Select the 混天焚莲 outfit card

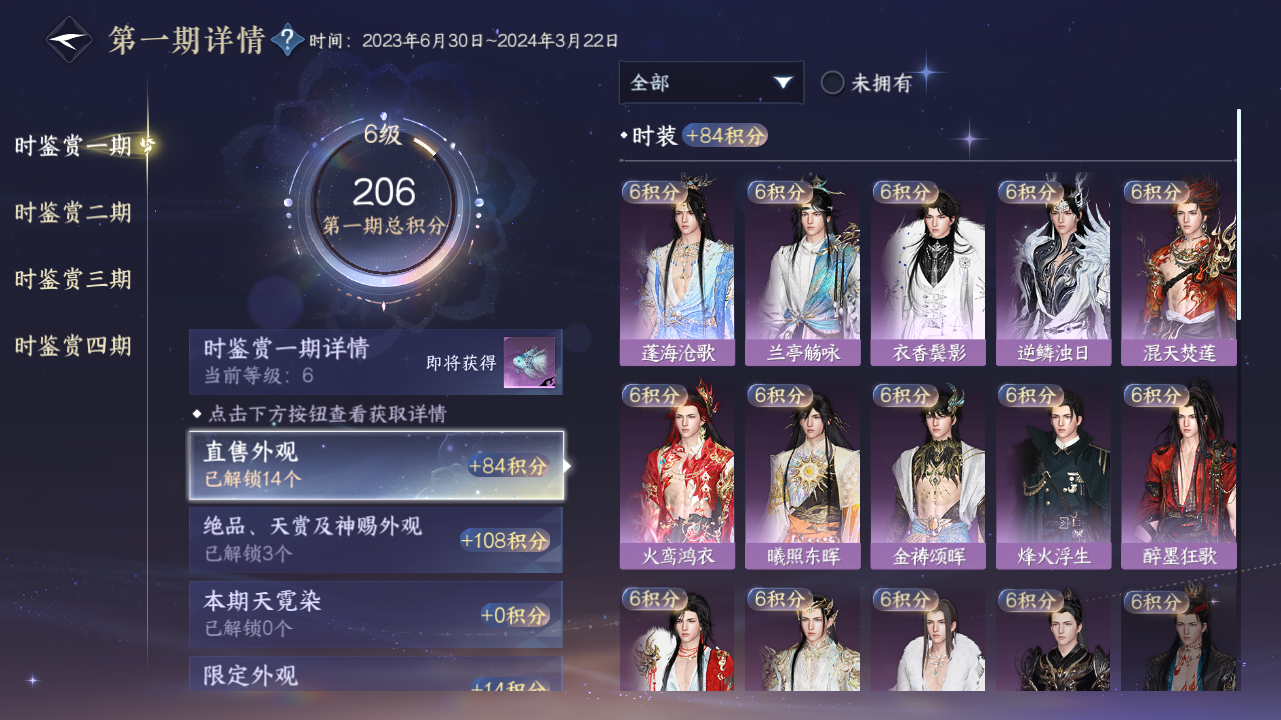pos(1179,273)
